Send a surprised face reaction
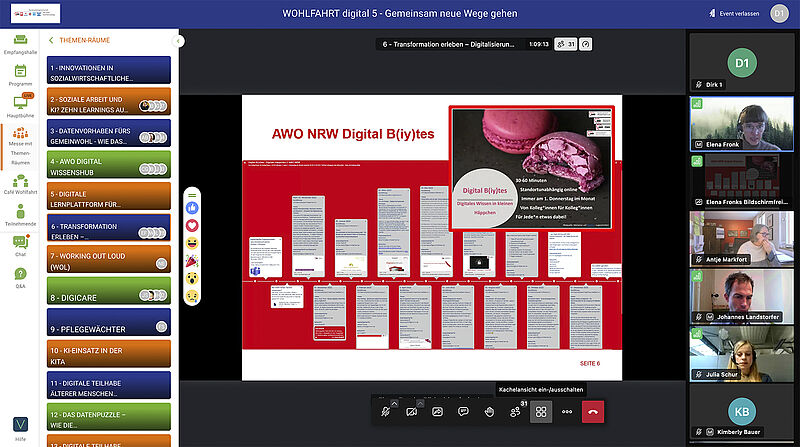Image resolution: width=800 pixels, height=447 pixels. 192,278
